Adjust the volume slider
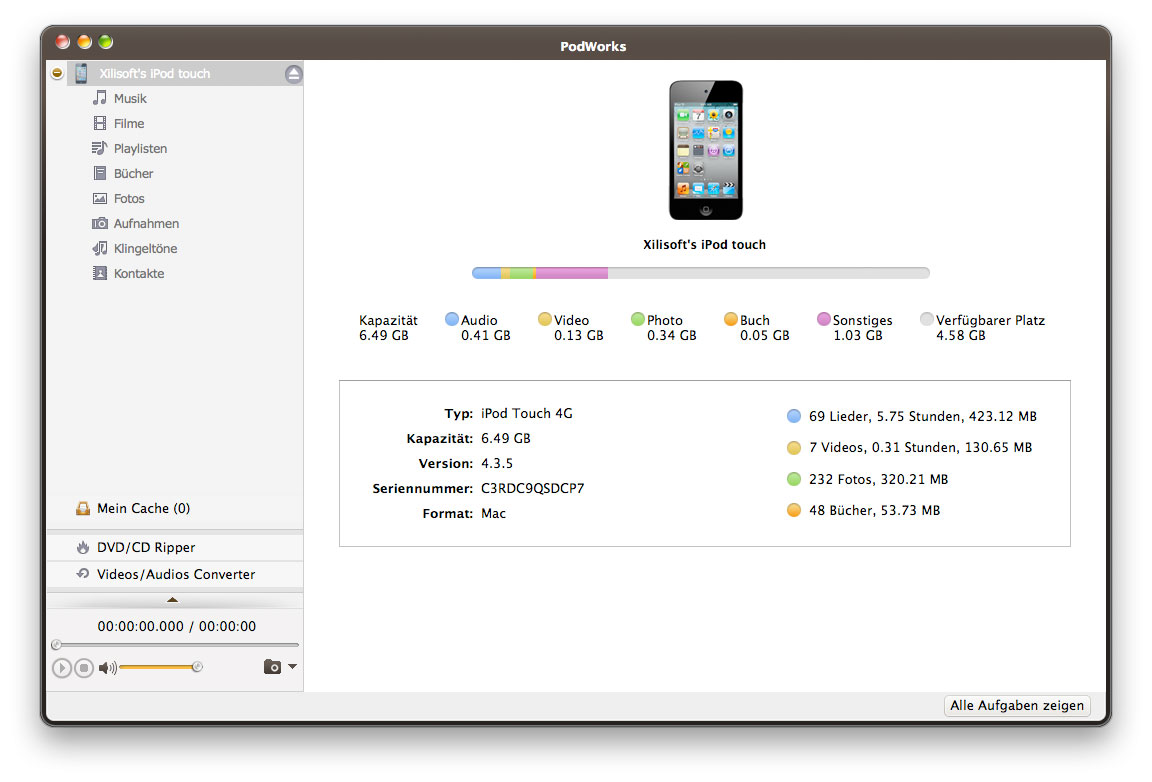Image resolution: width=1152 pixels, height=782 pixels. pyautogui.click(x=161, y=667)
